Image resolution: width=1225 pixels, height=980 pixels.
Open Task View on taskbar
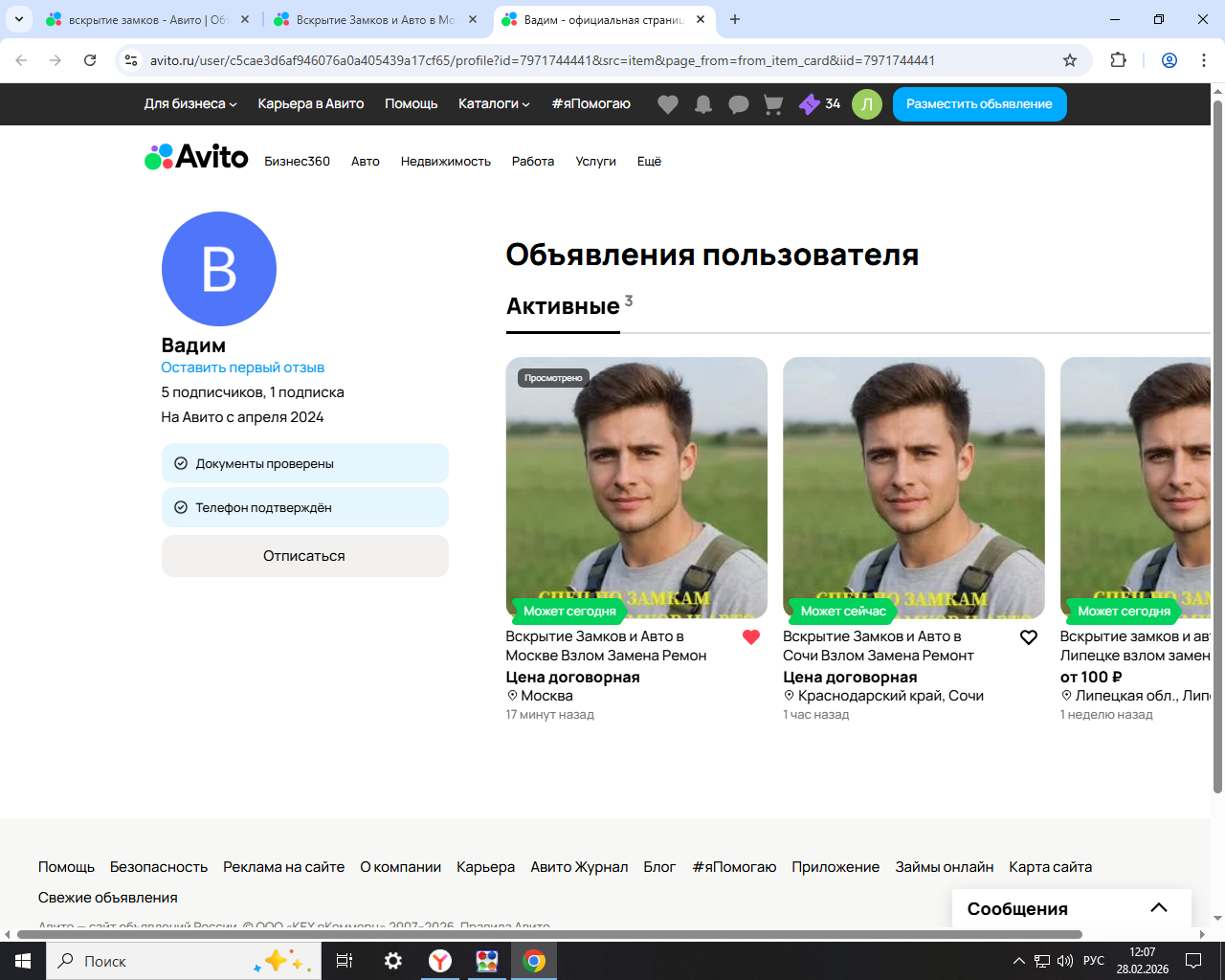345,961
